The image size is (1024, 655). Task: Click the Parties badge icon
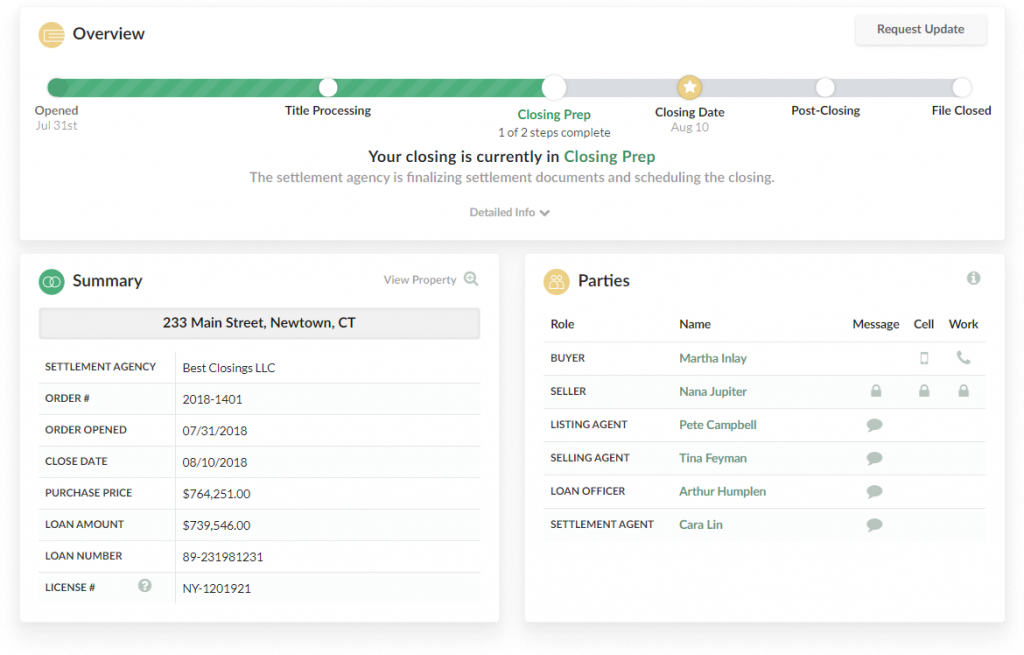click(x=556, y=281)
